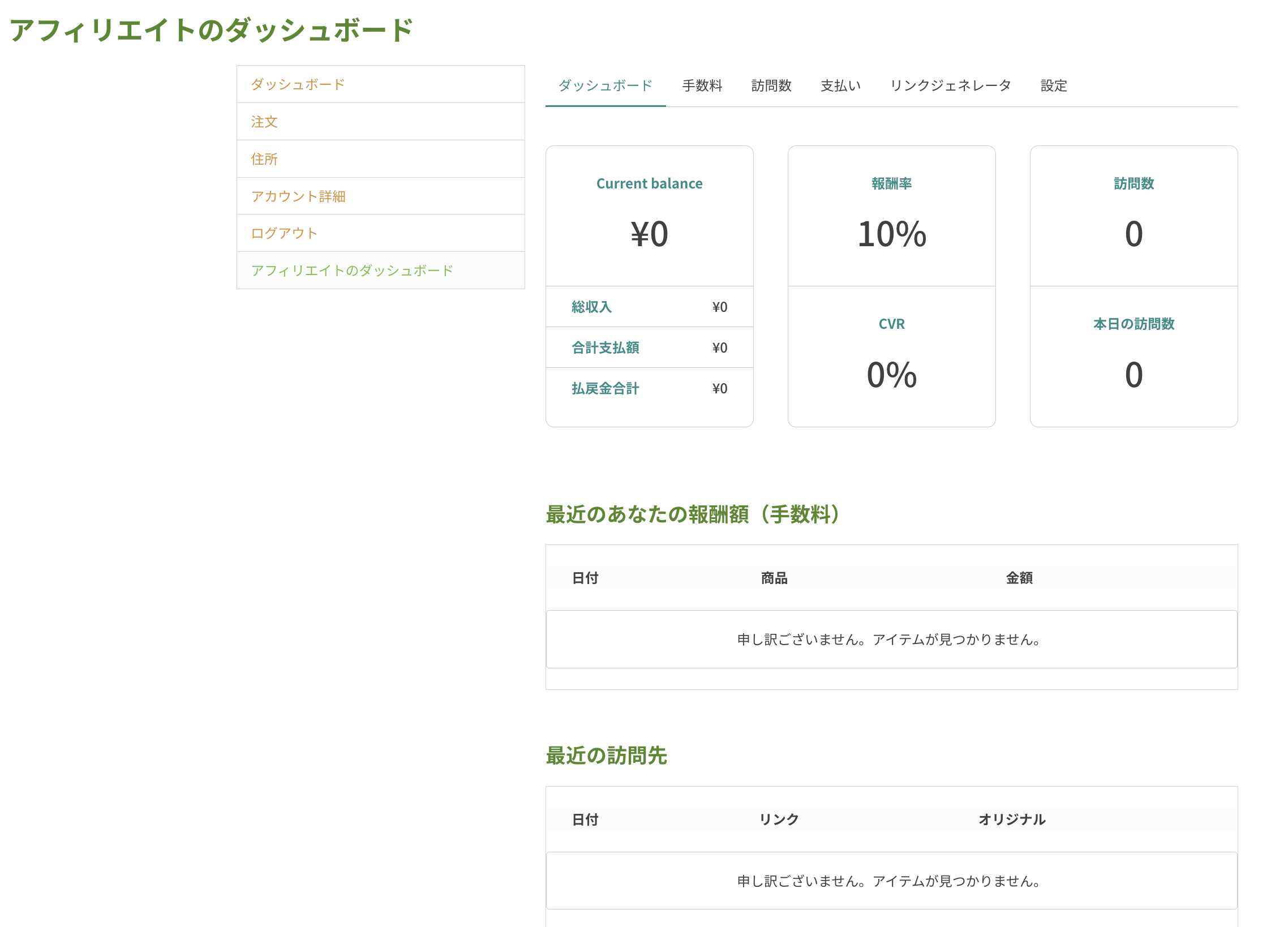Click the 商品 column header
The image size is (1288, 927).
tap(774, 578)
